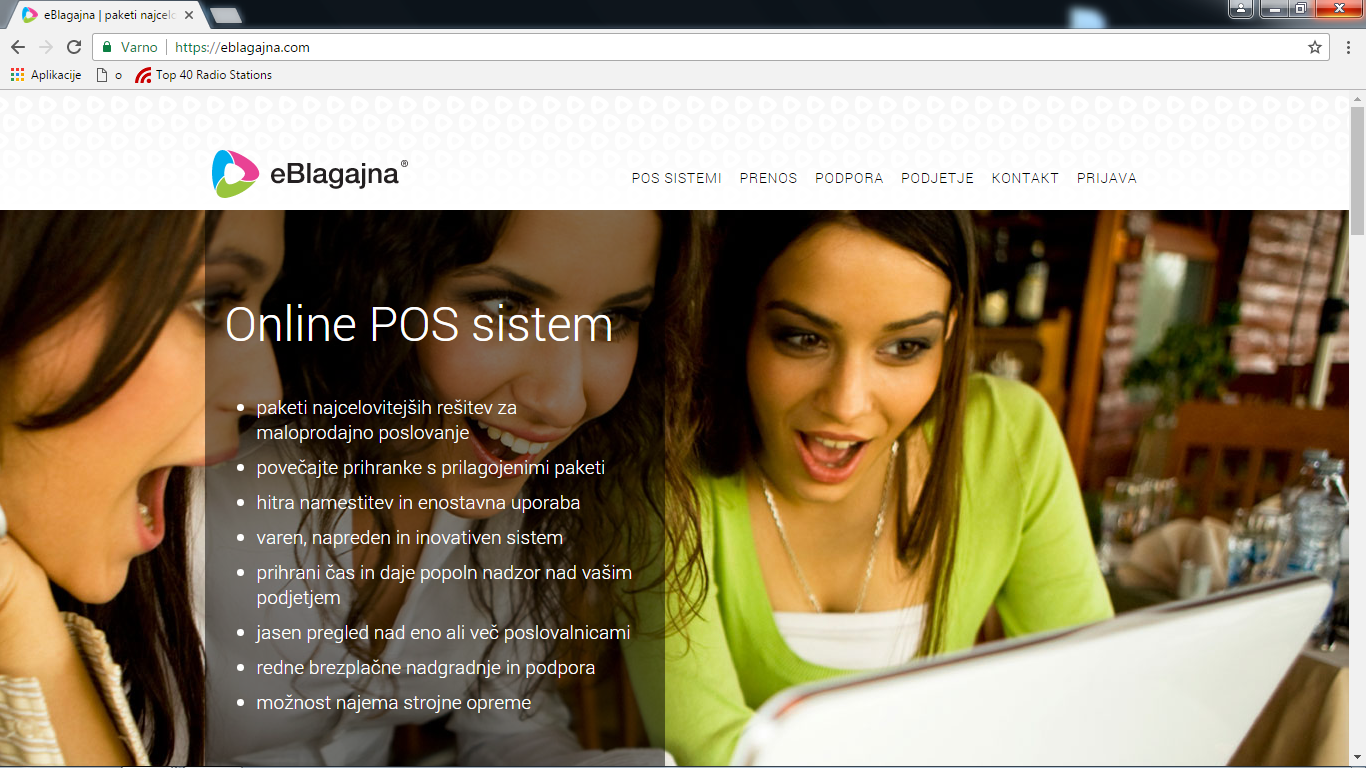
Task: Click "jasen pregled nad eno ali več poslovalnicami"
Action: (x=444, y=632)
